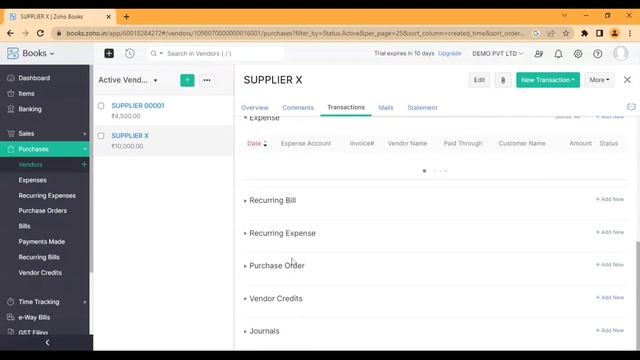The height and width of the screenshot is (360, 640).
Task: Open Payments Made in sidebar
Action: tap(42, 242)
